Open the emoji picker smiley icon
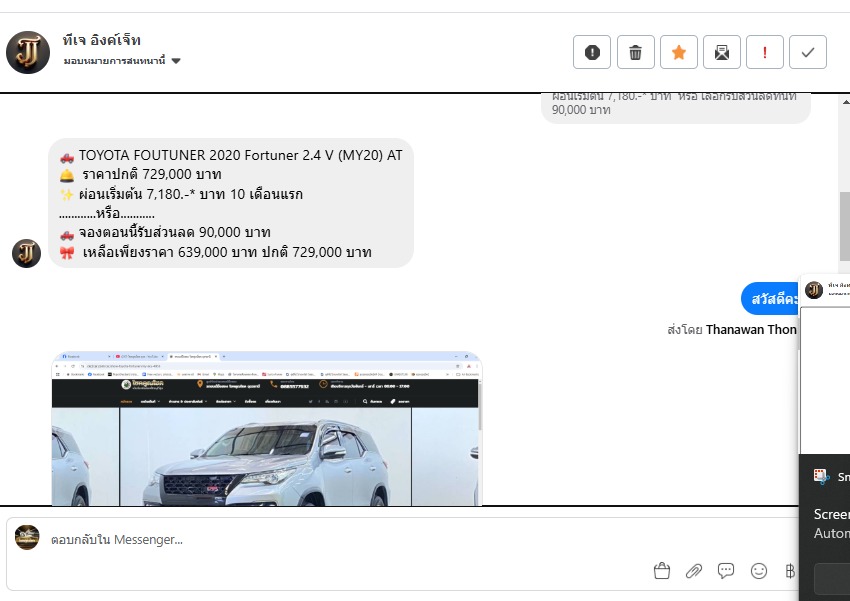The height and width of the screenshot is (601, 850). 759,571
